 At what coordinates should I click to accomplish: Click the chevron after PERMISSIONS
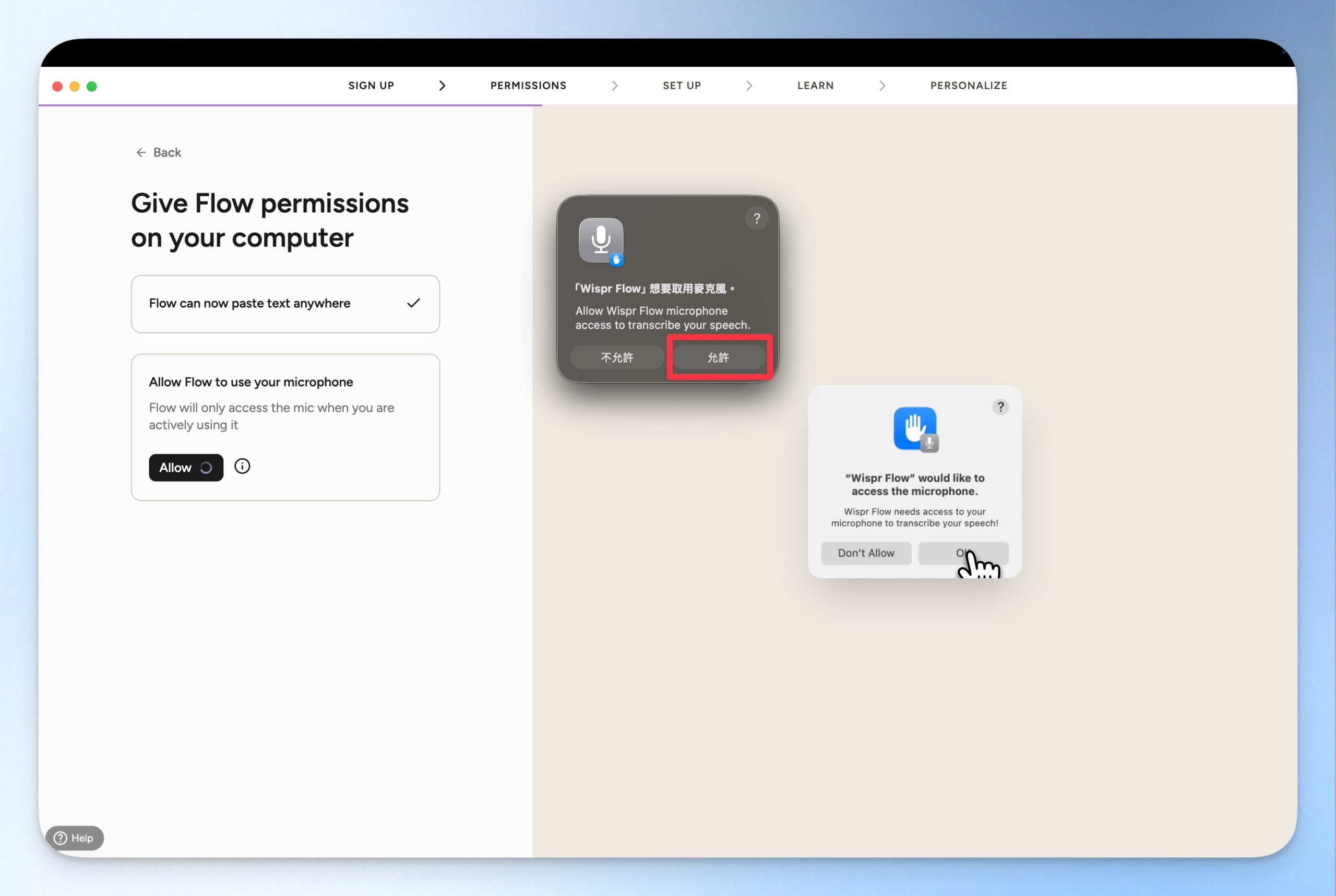point(614,86)
